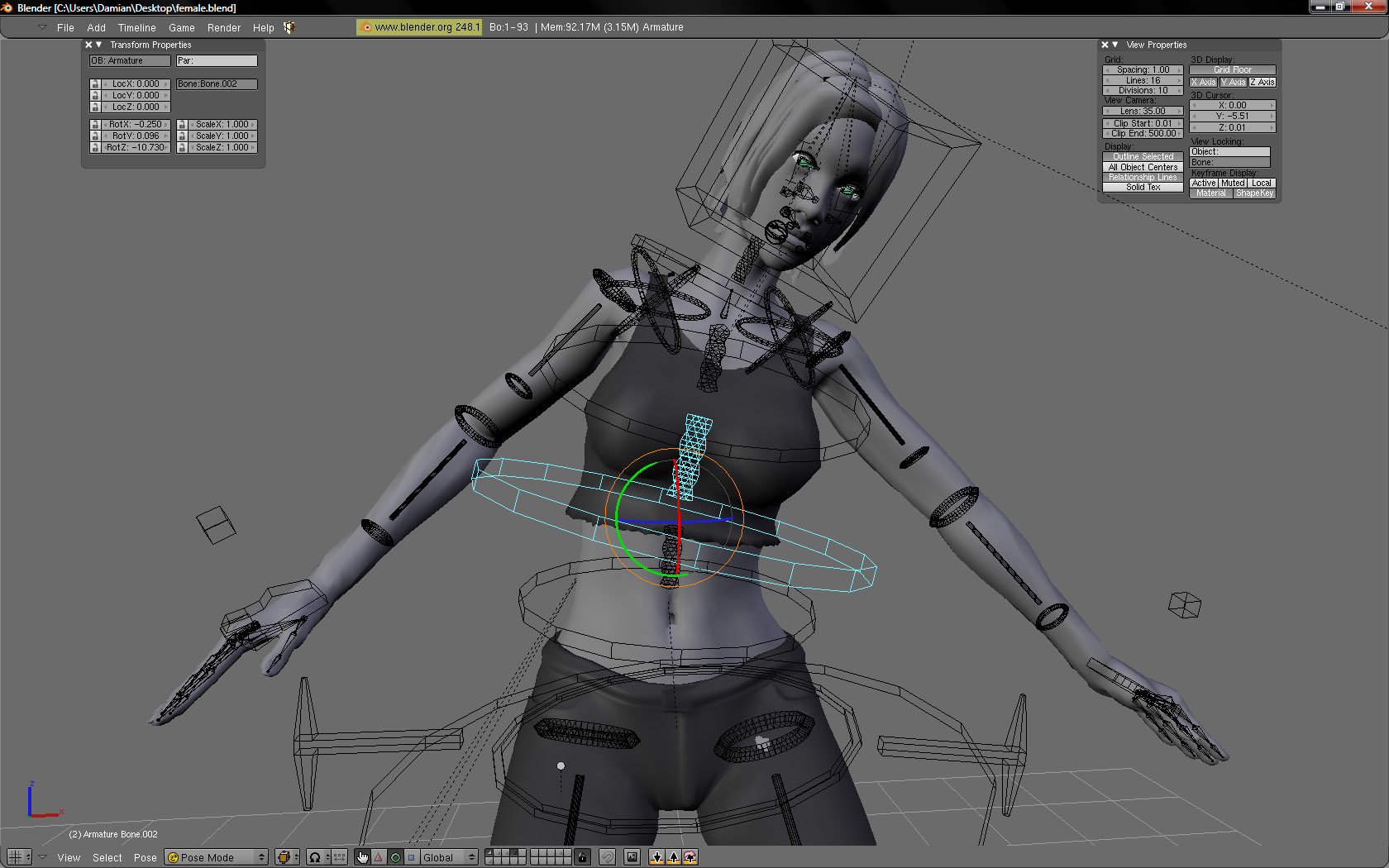Enable the rotate manipulator icon

click(395, 857)
